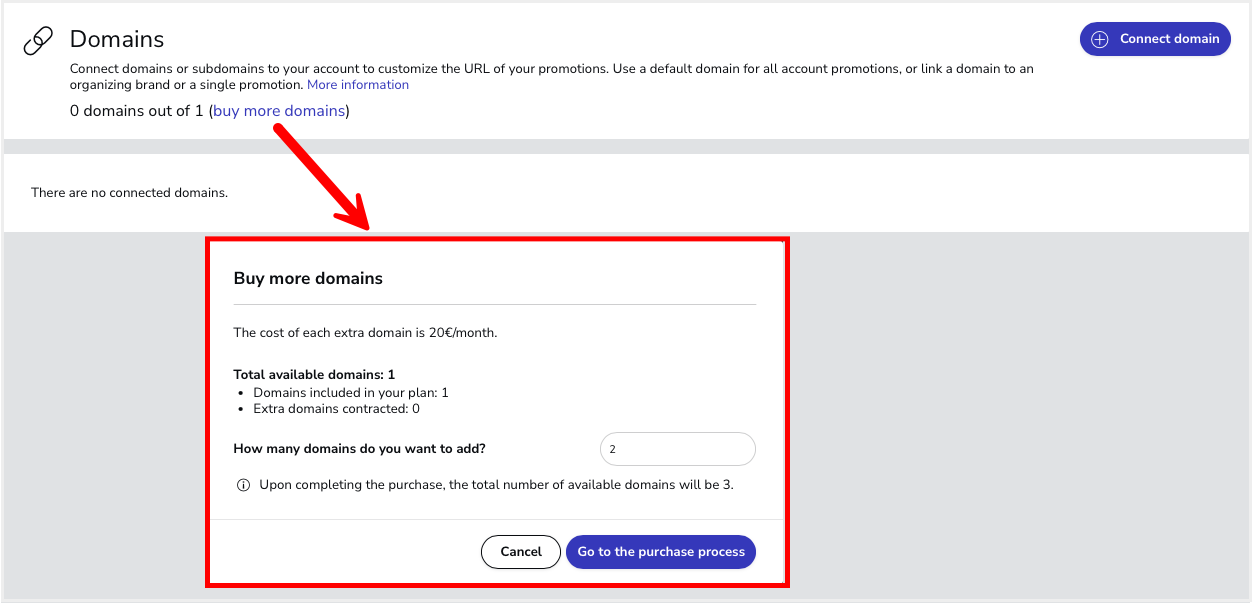Select the Domains page heading

tap(117, 40)
